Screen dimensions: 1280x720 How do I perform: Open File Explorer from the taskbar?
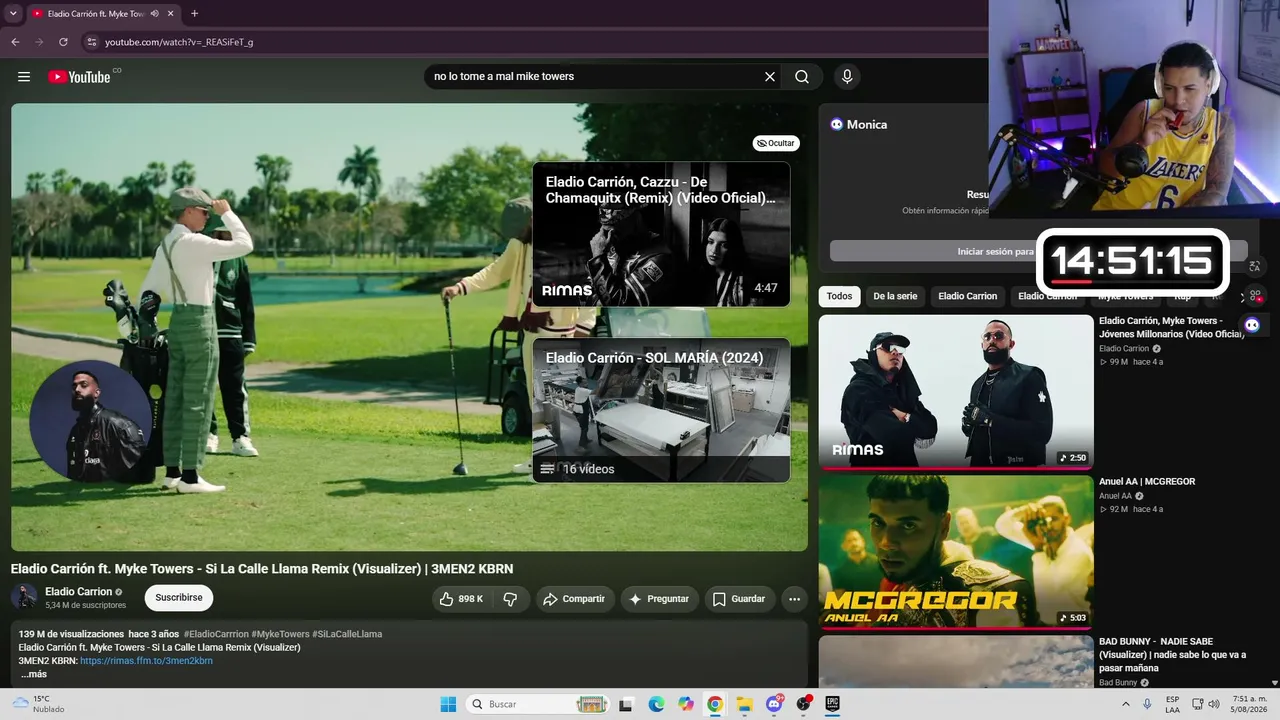click(745, 704)
